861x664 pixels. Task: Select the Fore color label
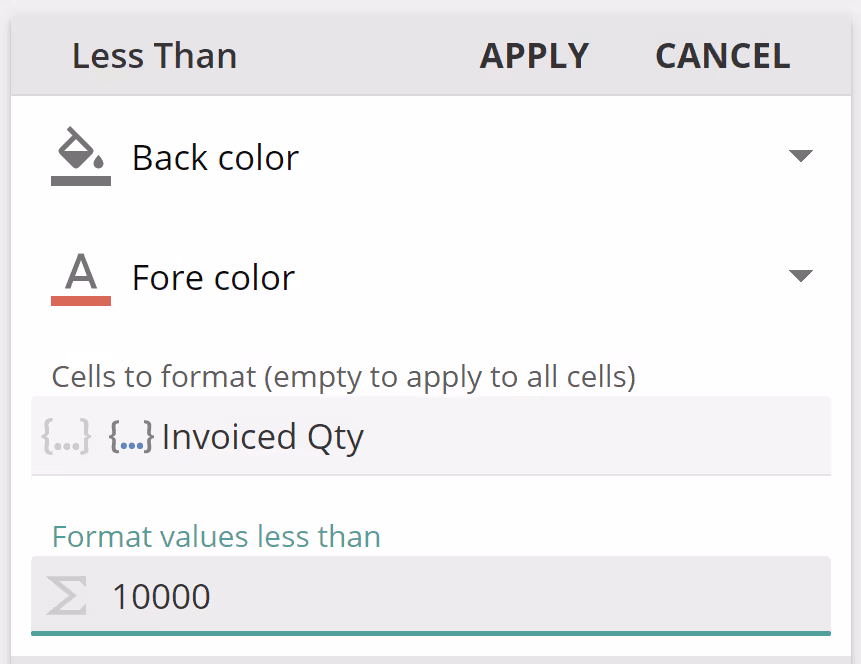(x=213, y=278)
